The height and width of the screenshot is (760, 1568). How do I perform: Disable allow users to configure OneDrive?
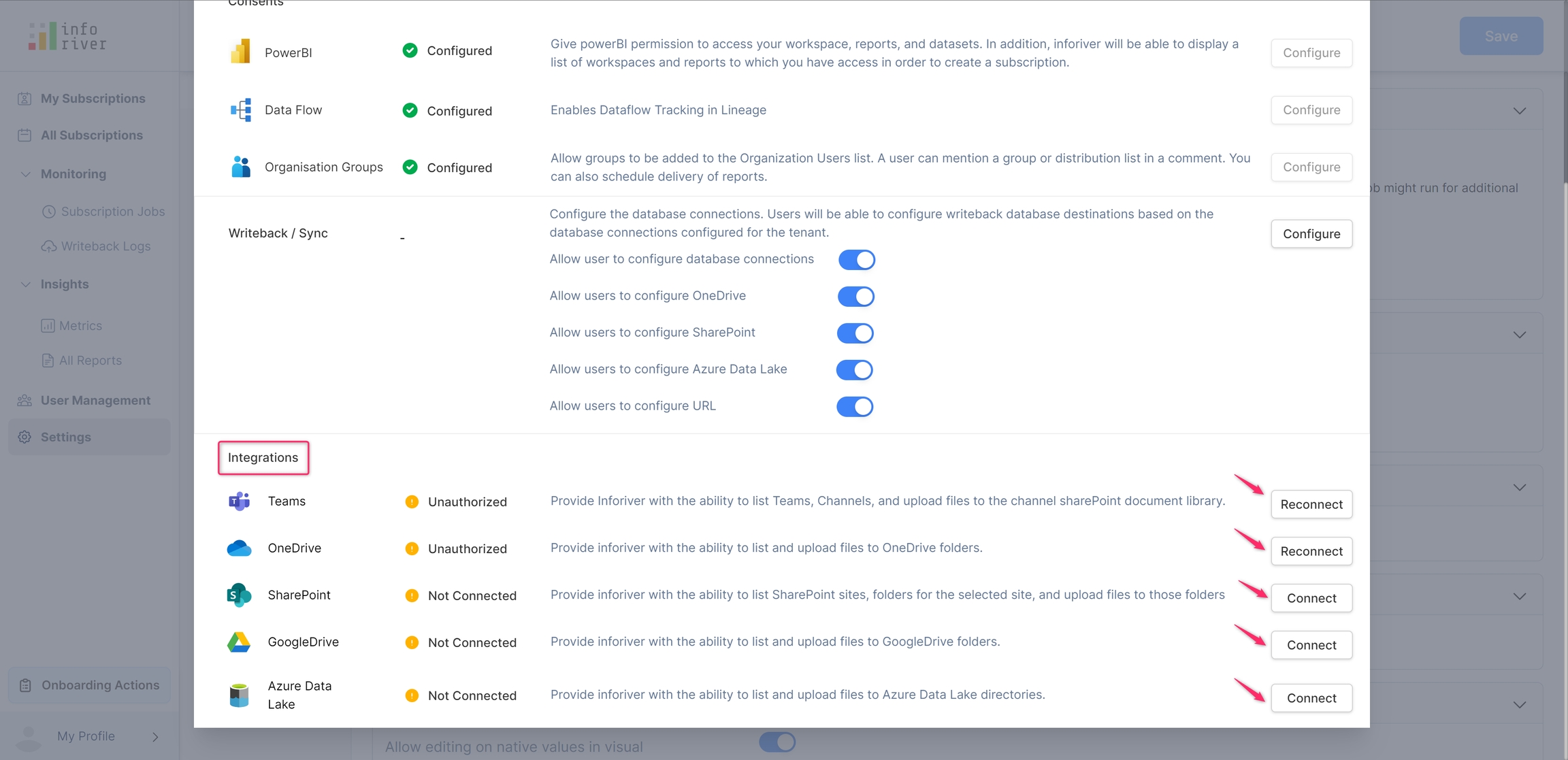click(x=855, y=297)
